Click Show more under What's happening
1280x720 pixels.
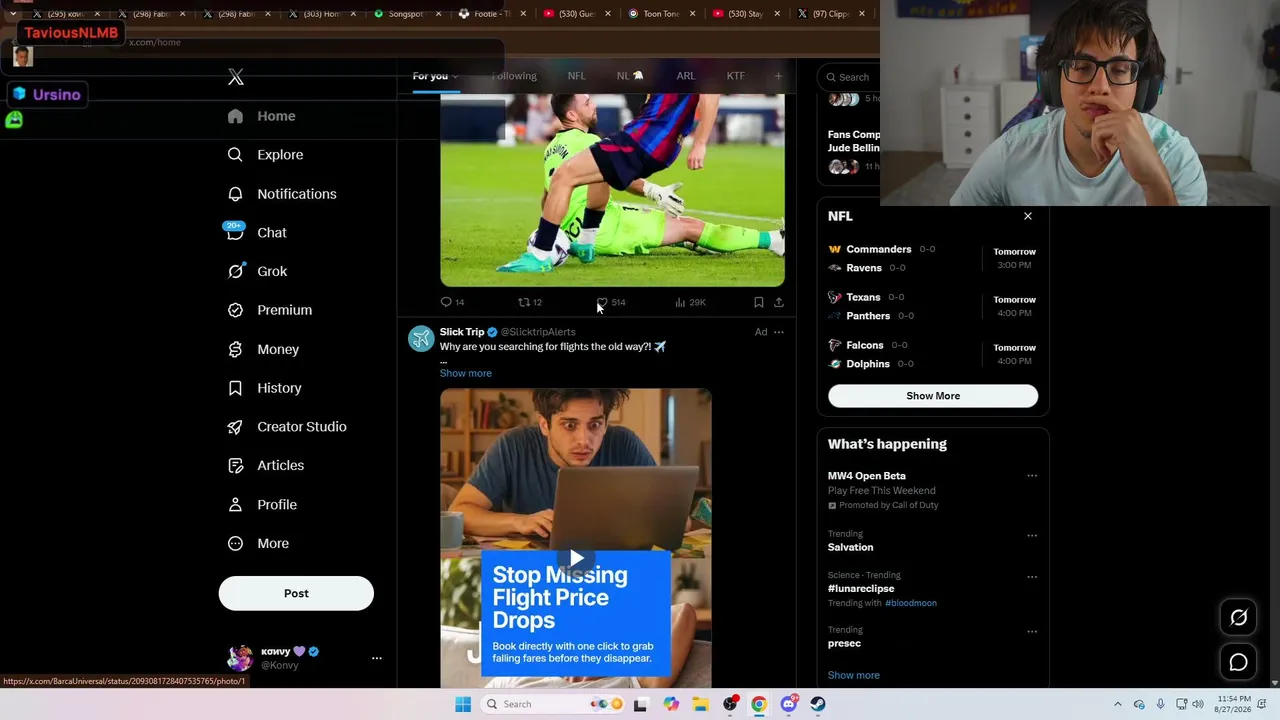854,675
